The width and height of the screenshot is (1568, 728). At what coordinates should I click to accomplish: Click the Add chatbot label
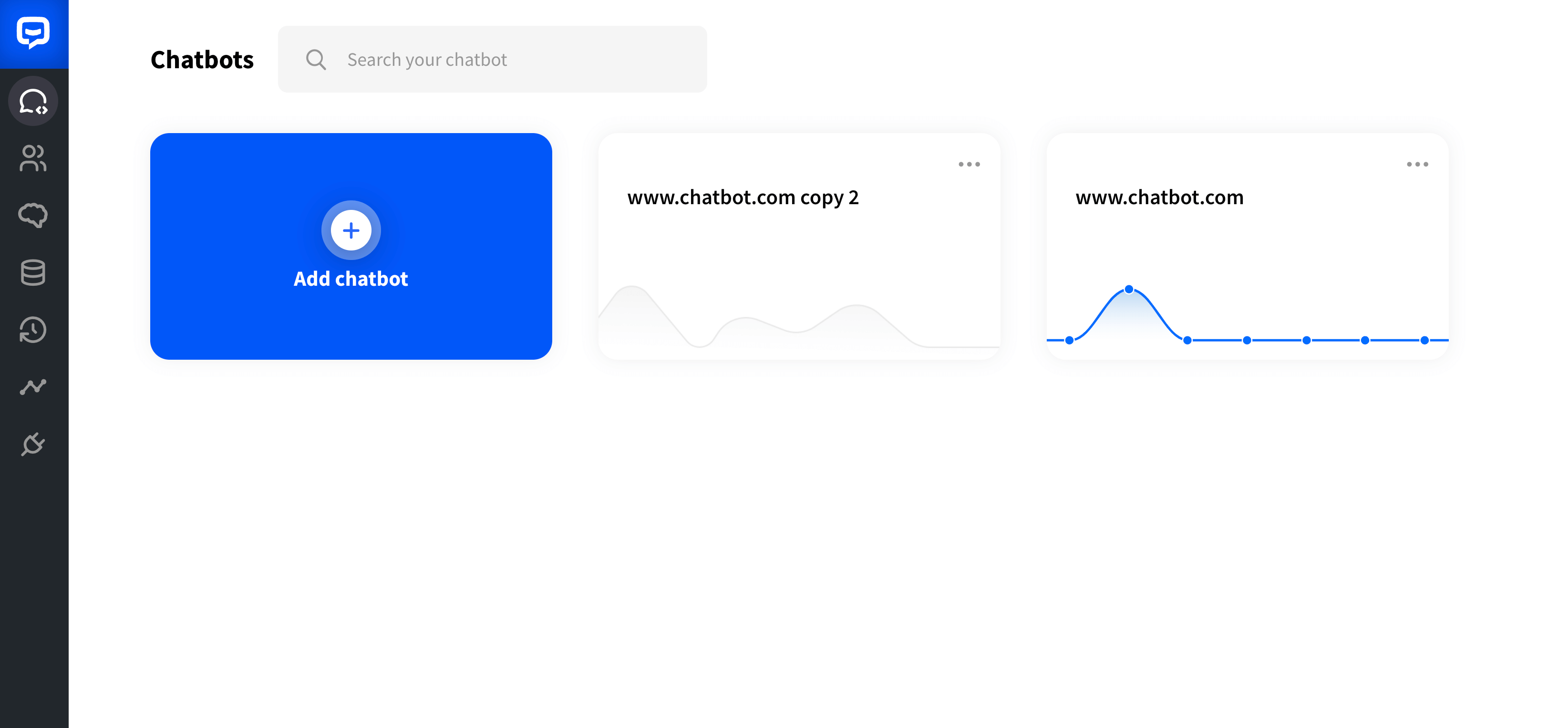point(351,279)
